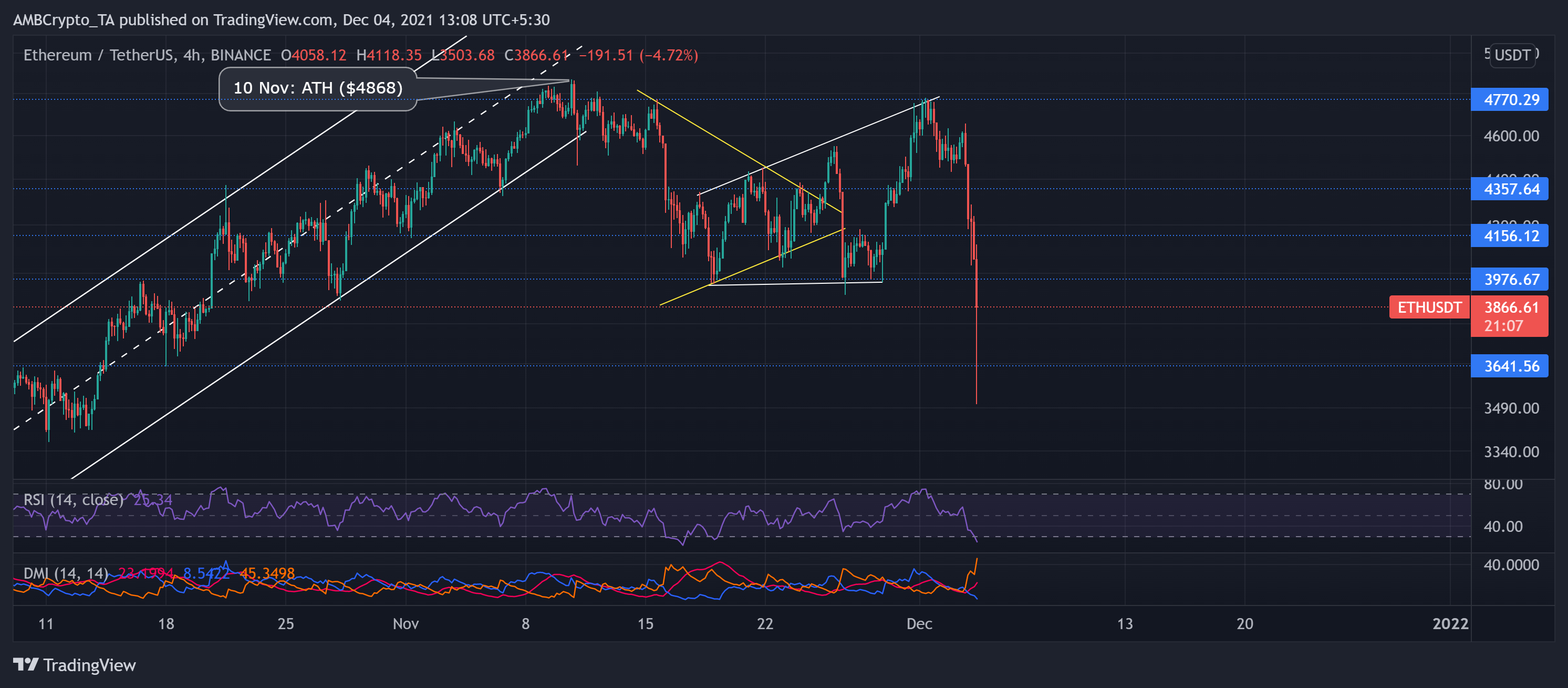Click the high value H4118.35
Viewport: 1568px width, 688px height.
coord(389,55)
